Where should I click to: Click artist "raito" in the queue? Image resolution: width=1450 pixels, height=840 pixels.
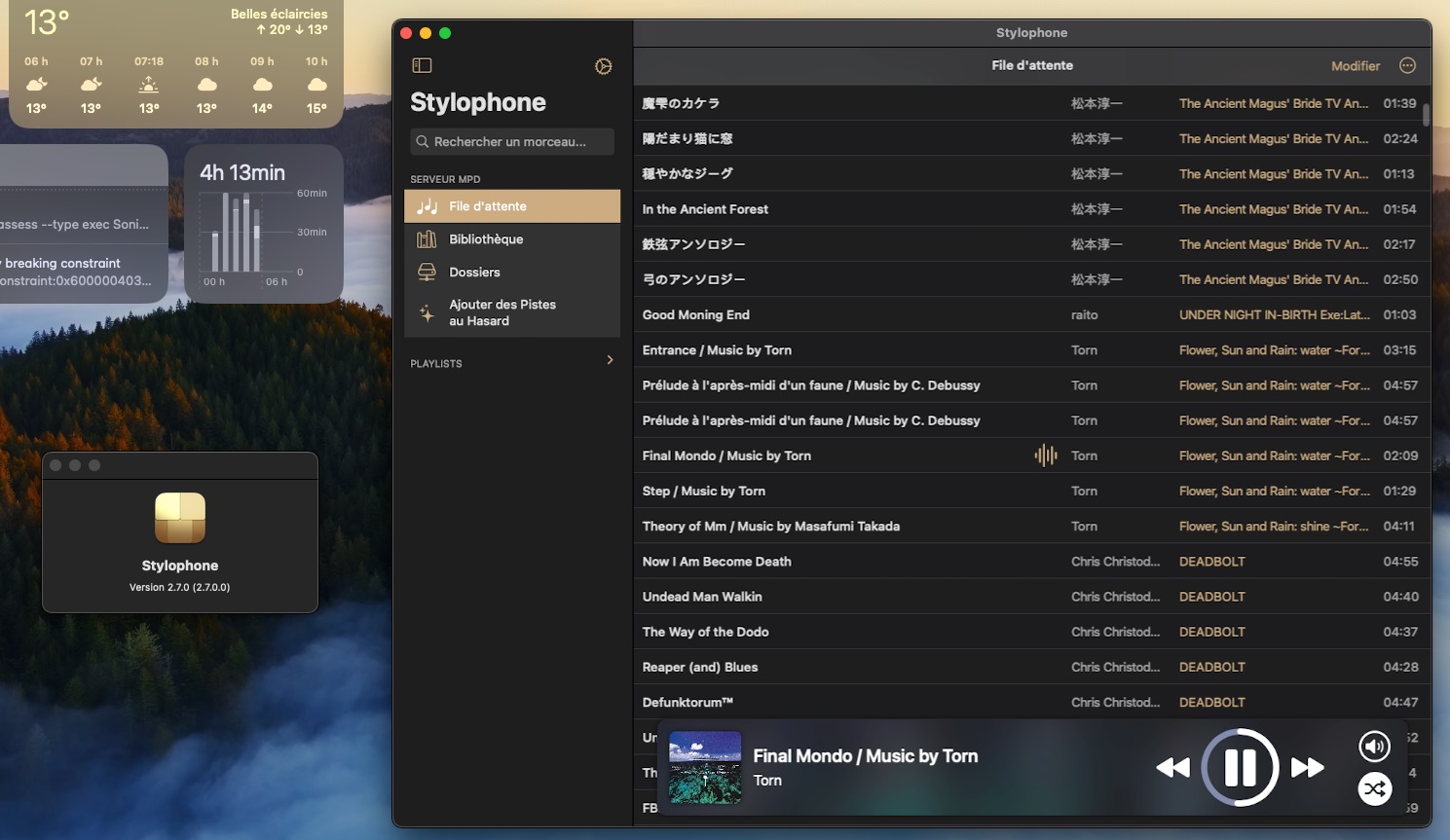(x=1084, y=315)
